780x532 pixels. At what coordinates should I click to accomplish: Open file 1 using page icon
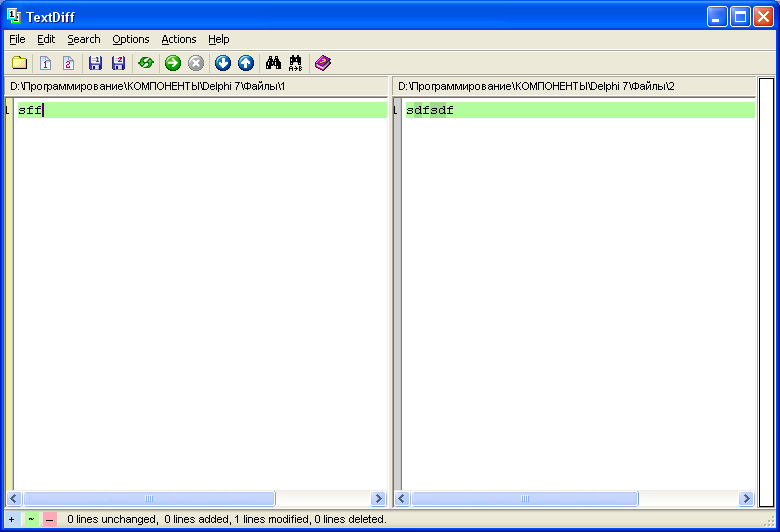tap(45, 63)
